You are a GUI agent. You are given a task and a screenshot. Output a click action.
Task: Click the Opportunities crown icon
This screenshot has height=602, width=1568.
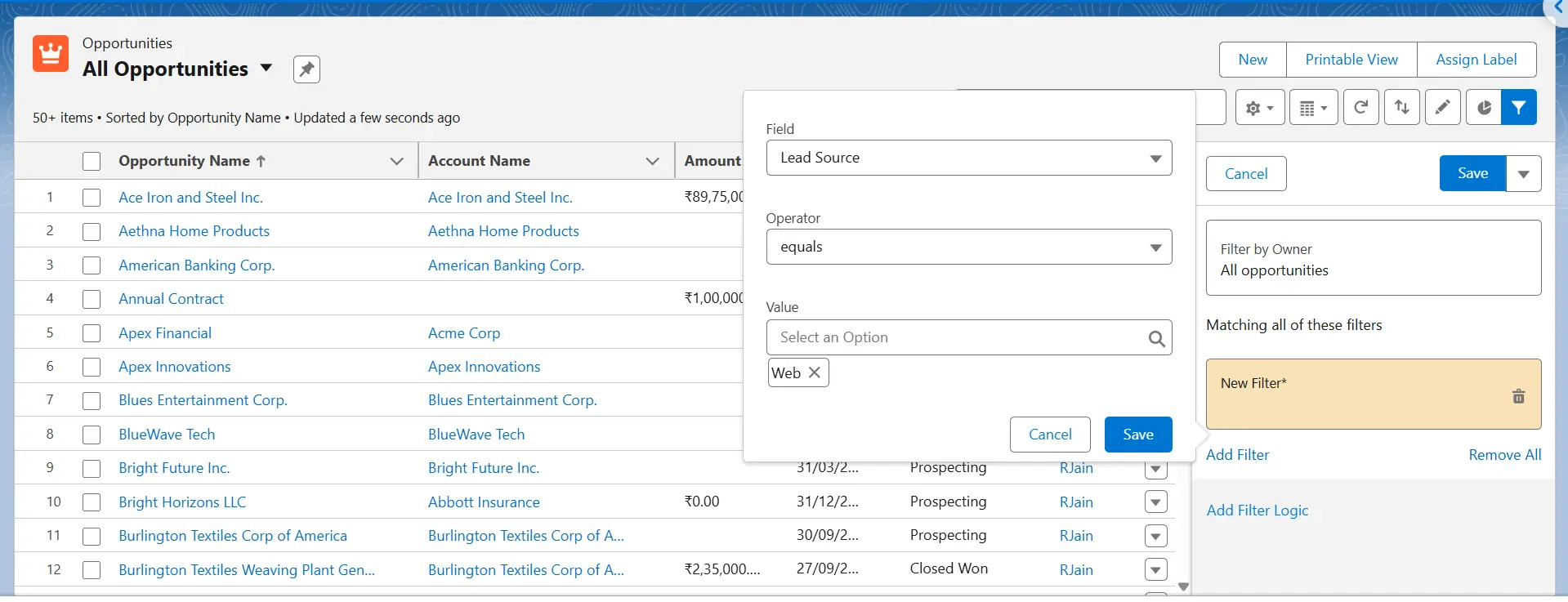(x=51, y=54)
